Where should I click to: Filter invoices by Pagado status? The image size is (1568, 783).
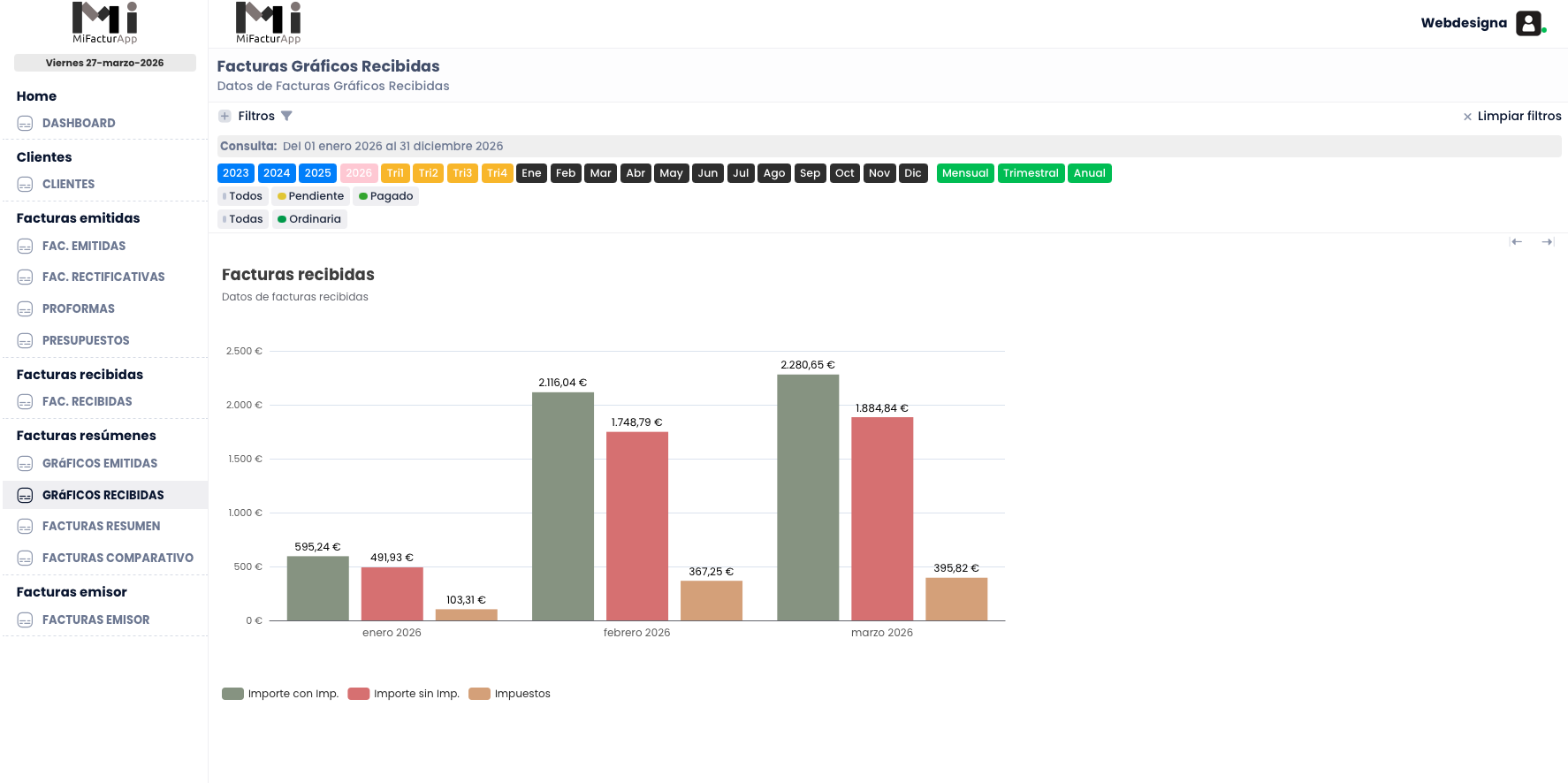tap(386, 196)
